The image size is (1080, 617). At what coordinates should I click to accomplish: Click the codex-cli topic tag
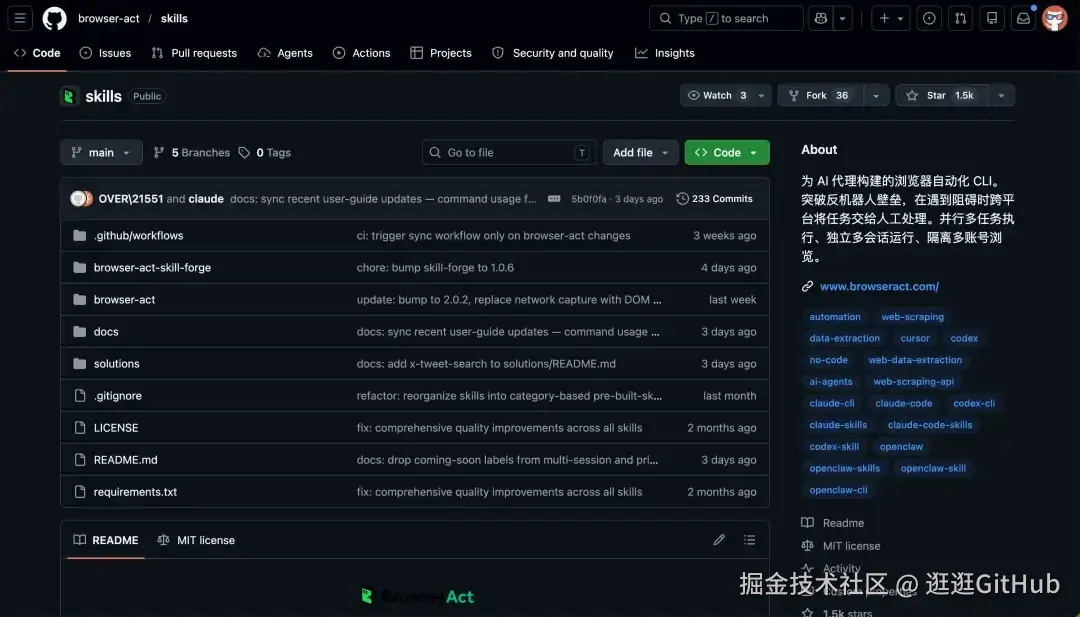pyautogui.click(x=974, y=404)
